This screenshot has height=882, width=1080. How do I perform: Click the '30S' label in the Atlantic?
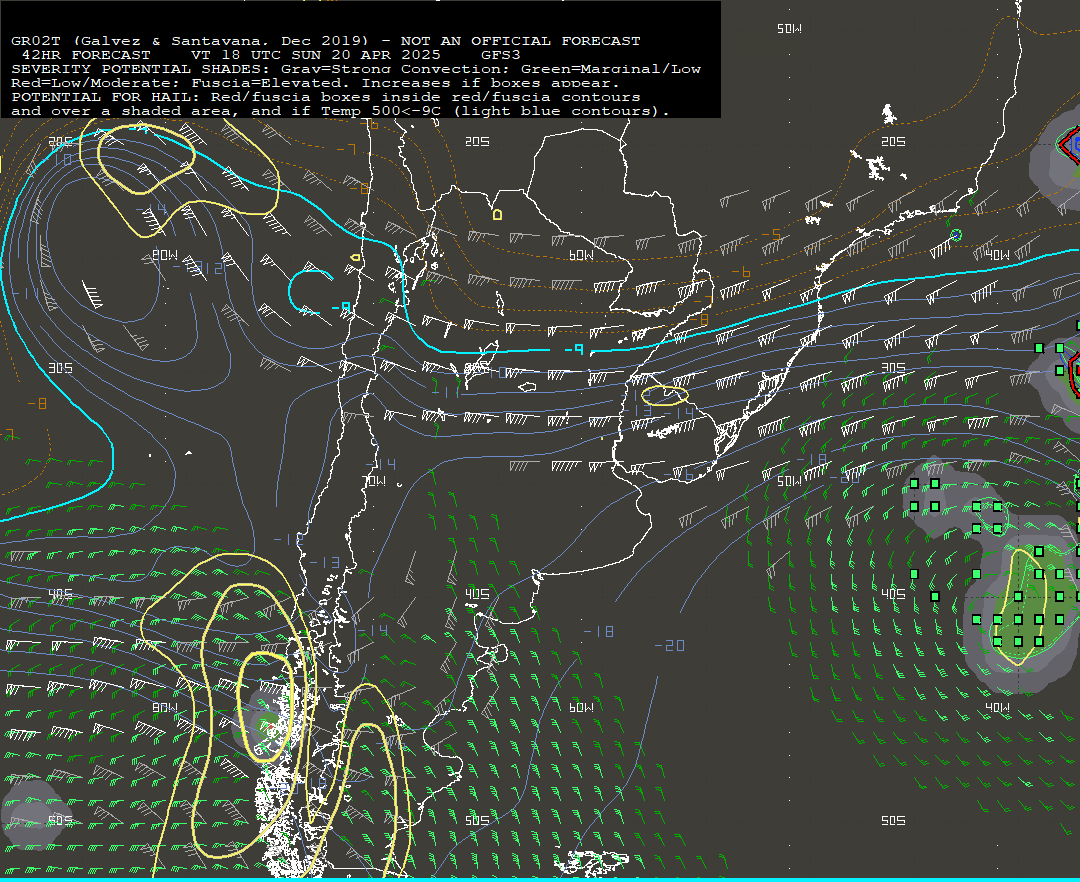(893, 368)
